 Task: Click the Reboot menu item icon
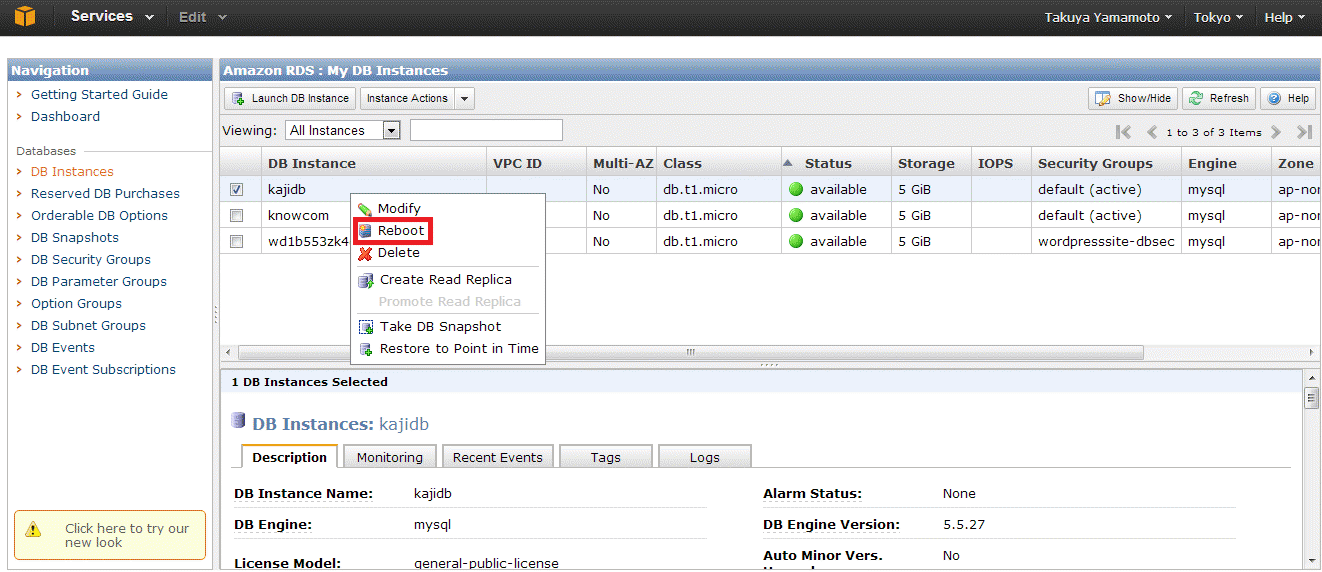tap(365, 230)
